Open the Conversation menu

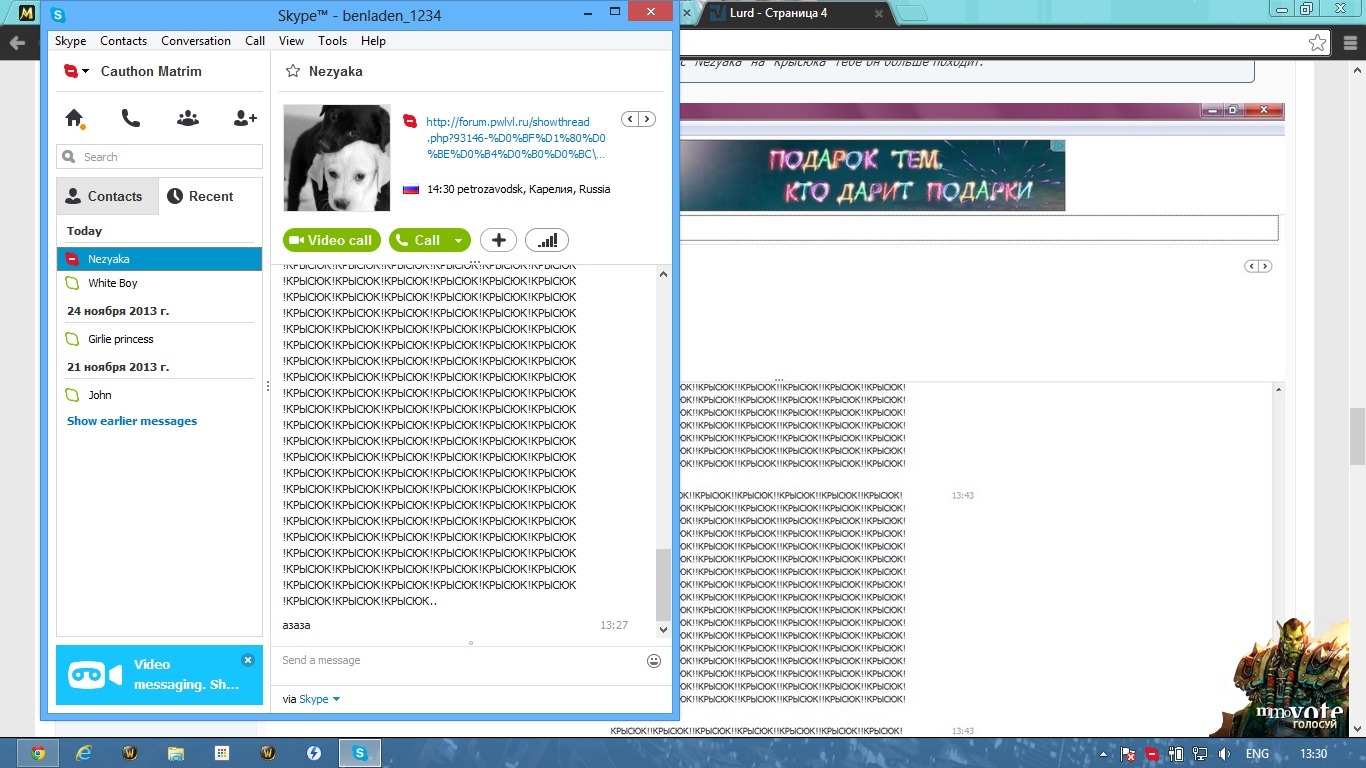click(196, 41)
